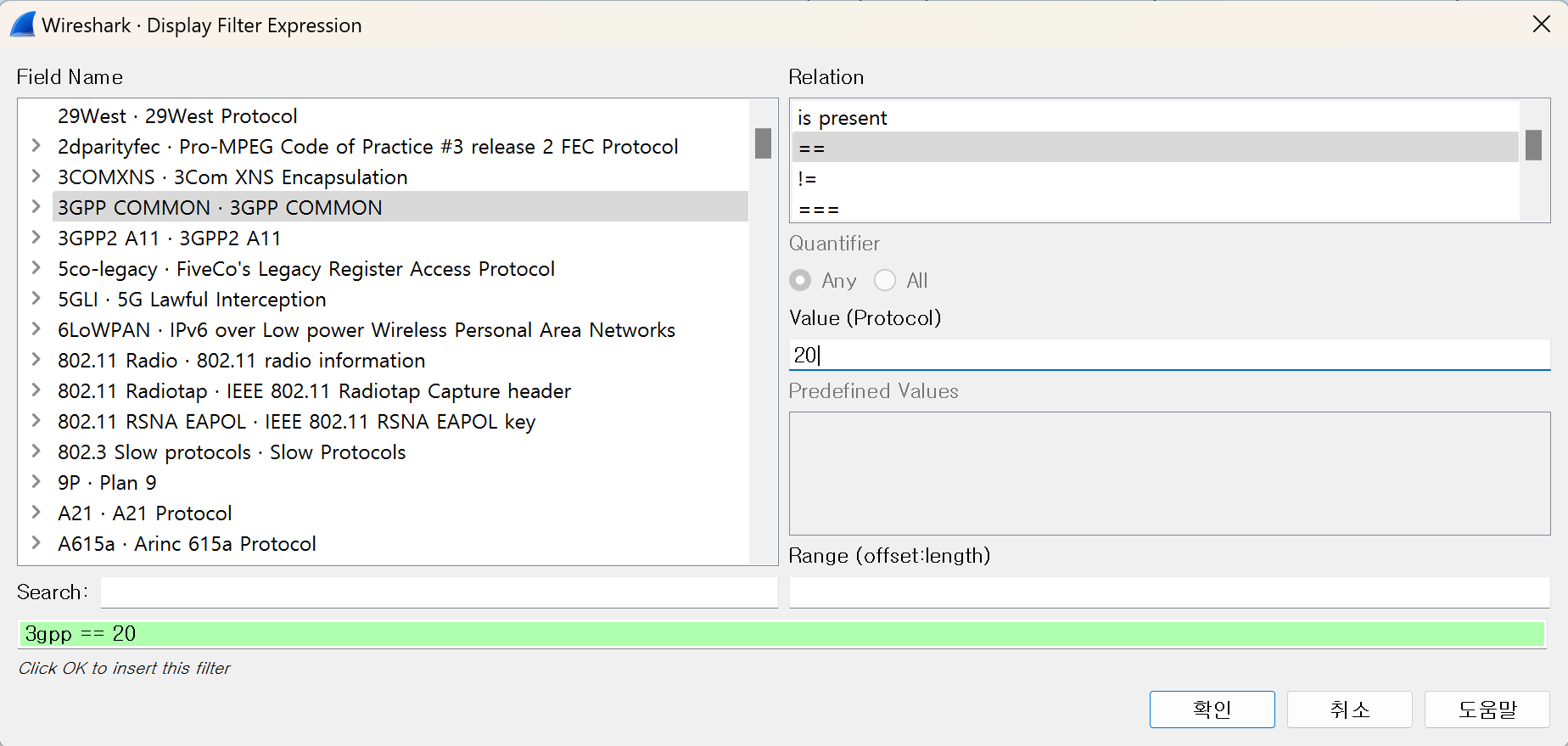1568x746 pixels.
Task: Close the Display Filter Expression dialog
Action: pyautogui.click(x=1541, y=25)
